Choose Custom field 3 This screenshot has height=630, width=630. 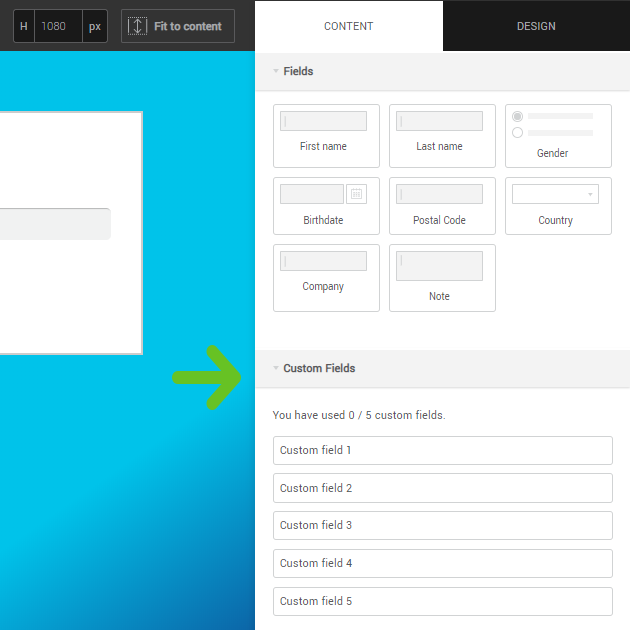(x=442, y=525)
